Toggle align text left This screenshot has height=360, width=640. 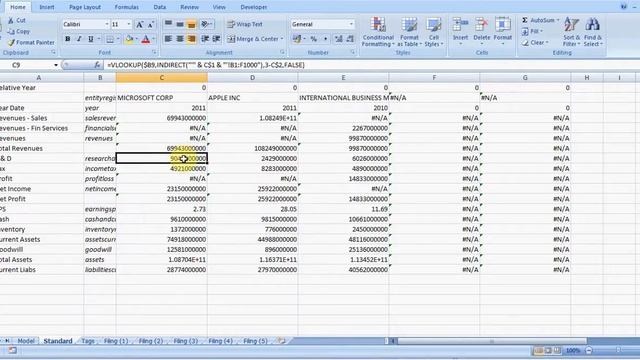tap(168, 39)
